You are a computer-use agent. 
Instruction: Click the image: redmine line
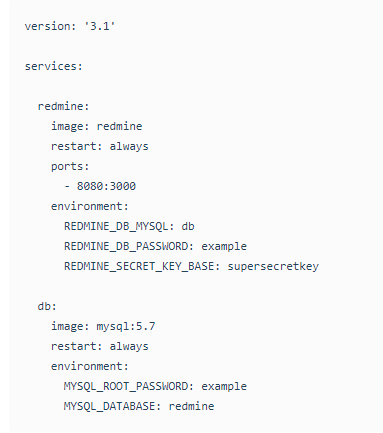[96, 126]
